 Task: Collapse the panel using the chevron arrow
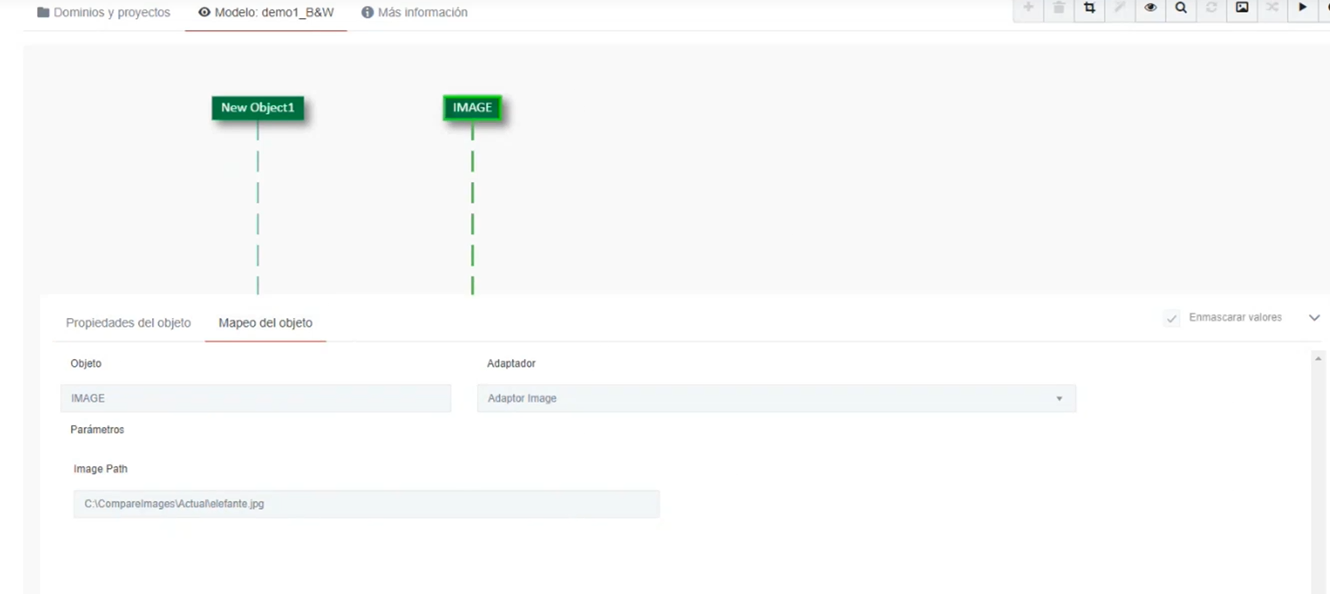[1314, 318]
